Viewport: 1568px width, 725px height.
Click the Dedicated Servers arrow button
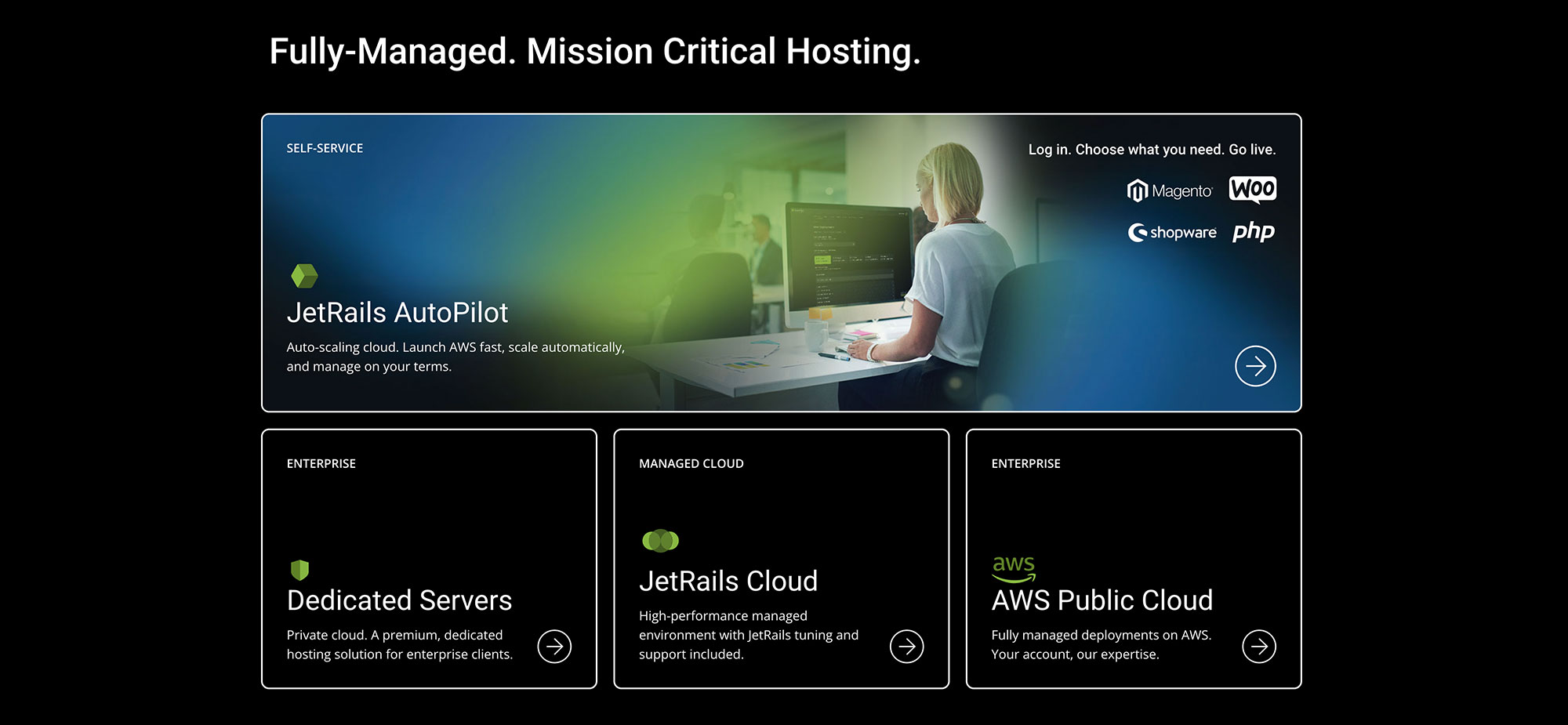pyautogui.click(x=554, y=647)
